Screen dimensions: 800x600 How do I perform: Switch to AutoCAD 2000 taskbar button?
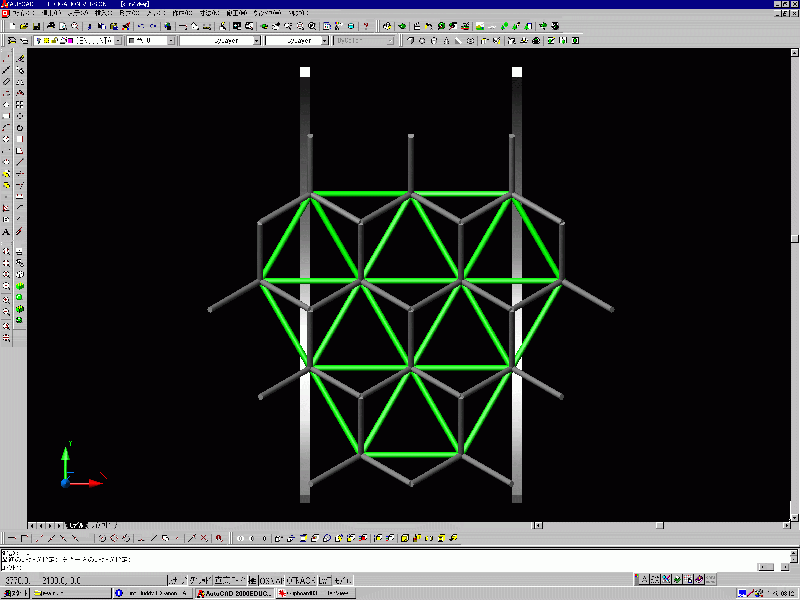point(235,593)
